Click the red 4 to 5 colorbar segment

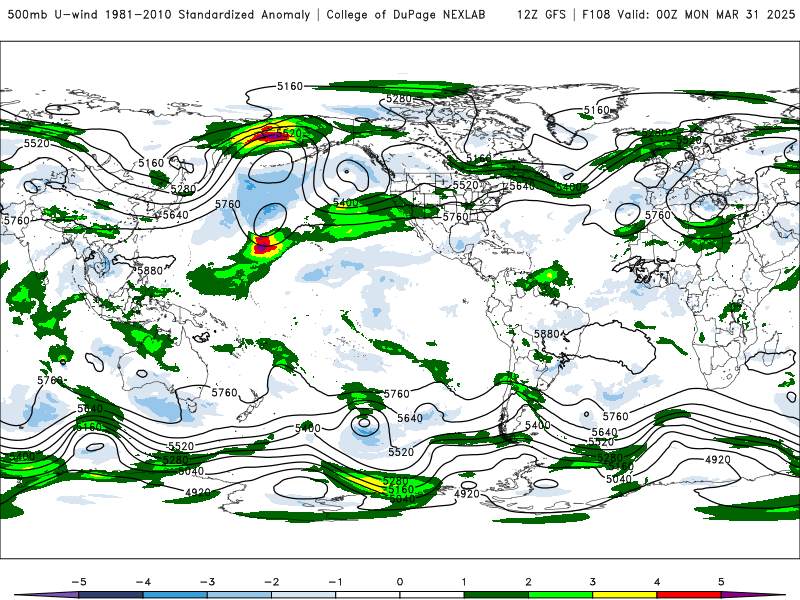click(x=689, y=595)
